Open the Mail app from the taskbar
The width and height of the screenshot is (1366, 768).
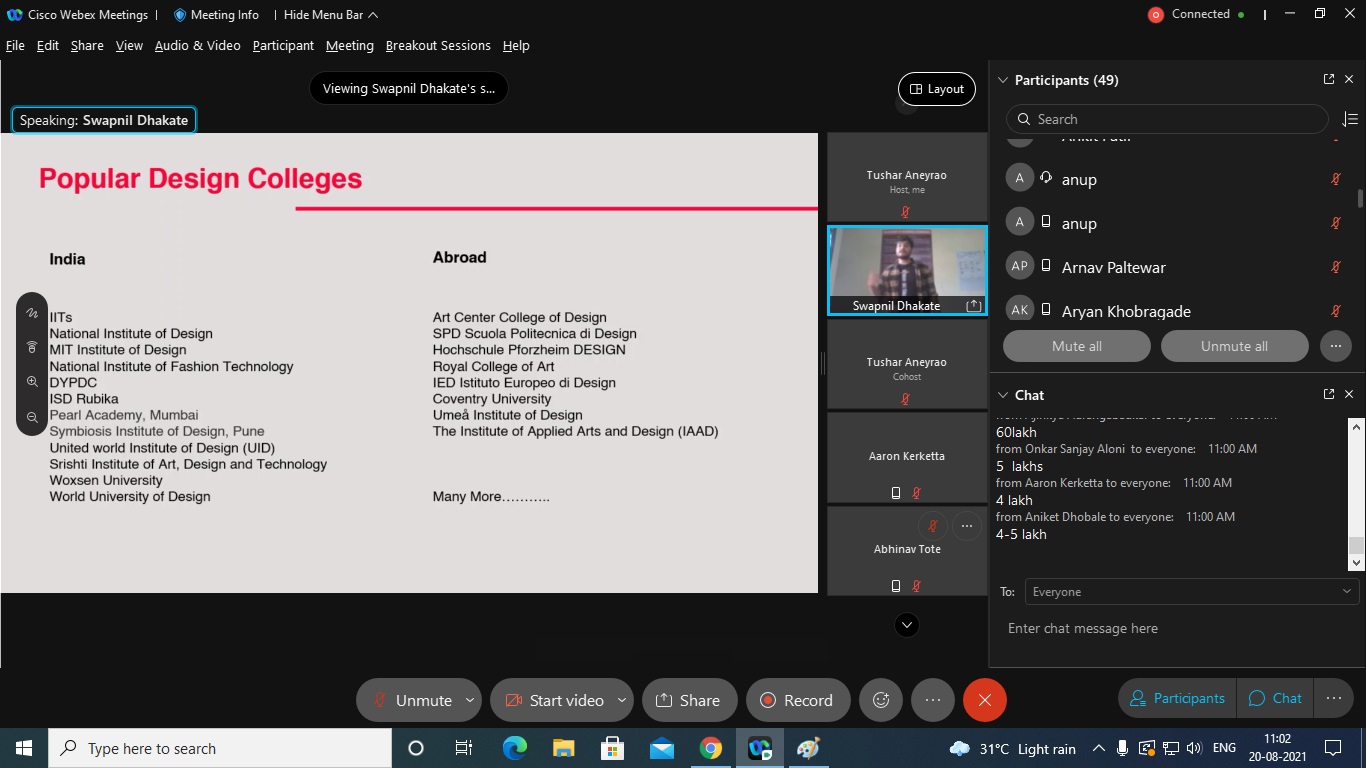(662, 748)
